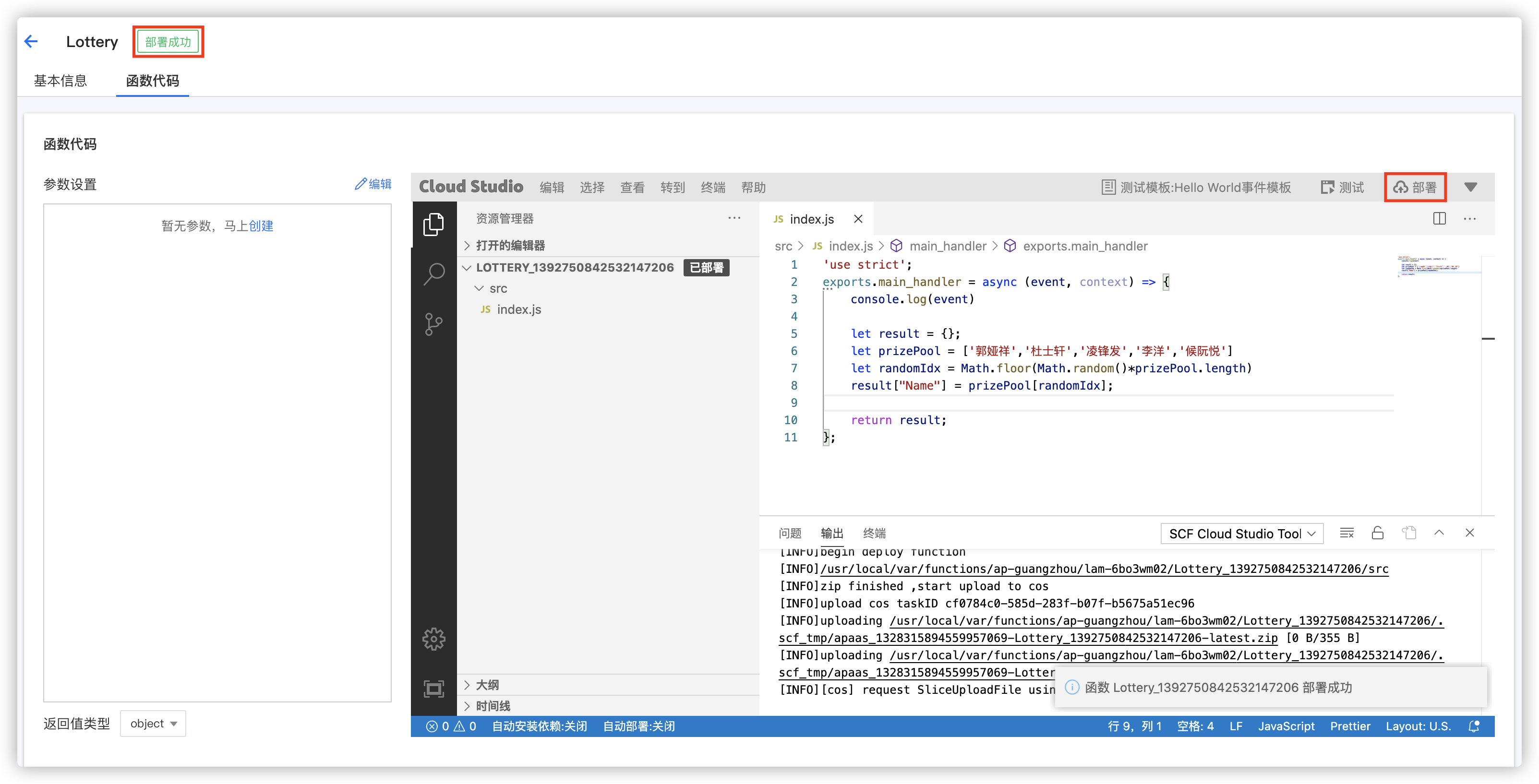Switch to the 函数代码 tab

tap(152, 81)
